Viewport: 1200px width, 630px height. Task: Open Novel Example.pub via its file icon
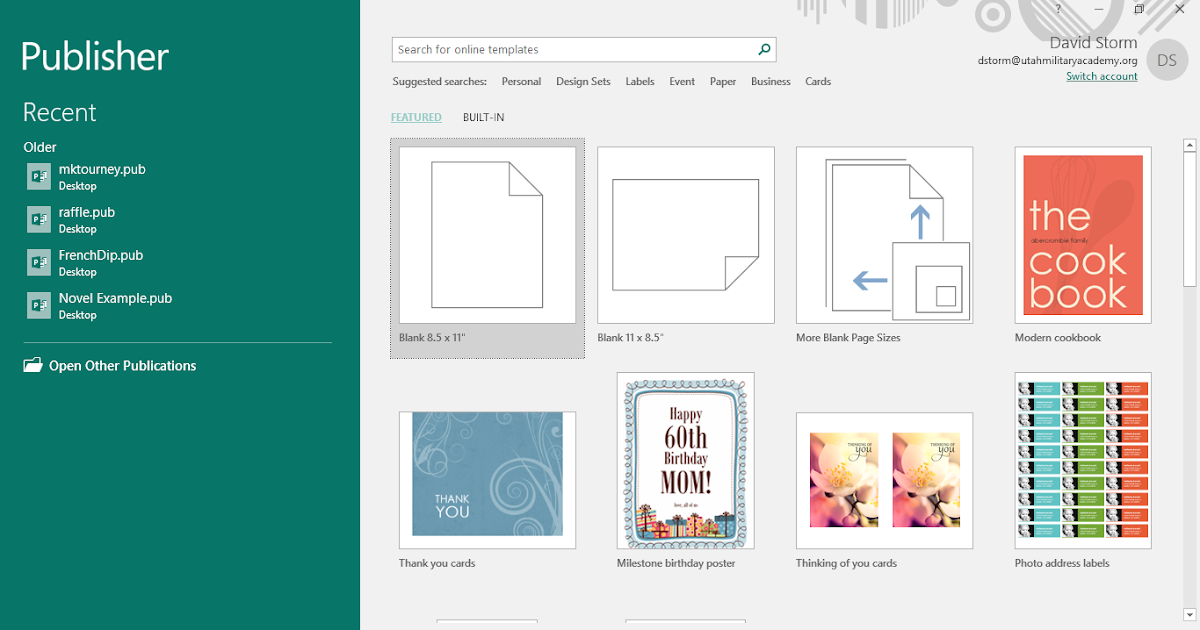(38, 305)
